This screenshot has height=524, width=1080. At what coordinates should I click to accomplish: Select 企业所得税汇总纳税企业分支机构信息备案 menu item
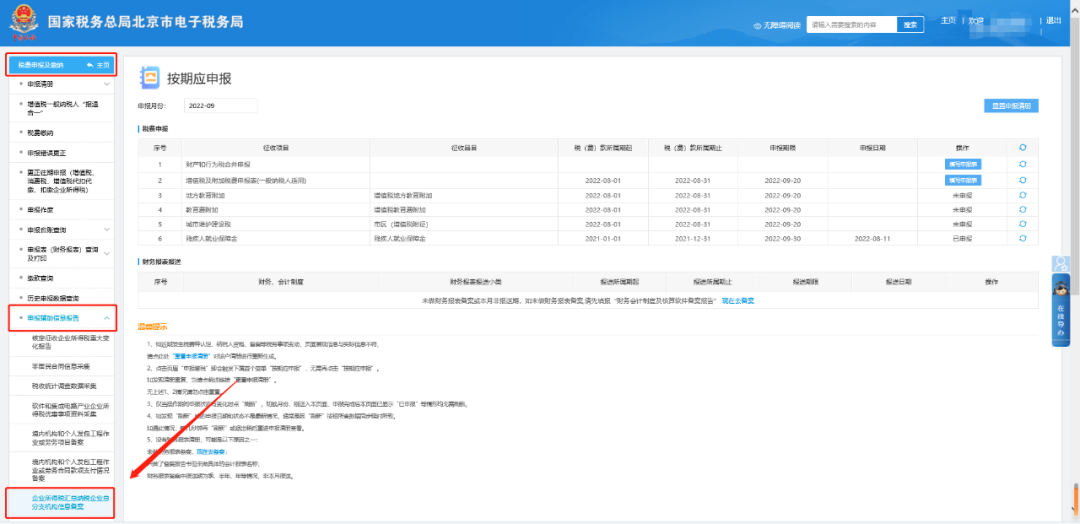pos(61,502)
